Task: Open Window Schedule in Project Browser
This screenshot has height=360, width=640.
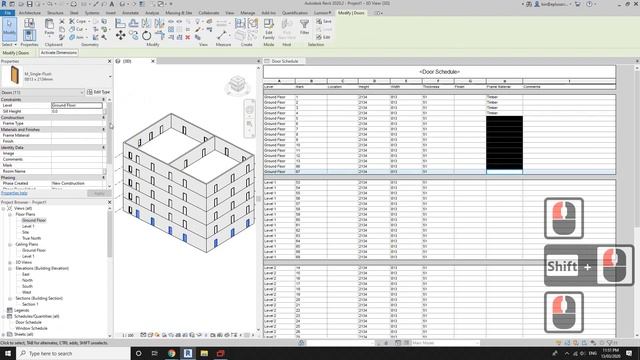Action: (31, 328)
